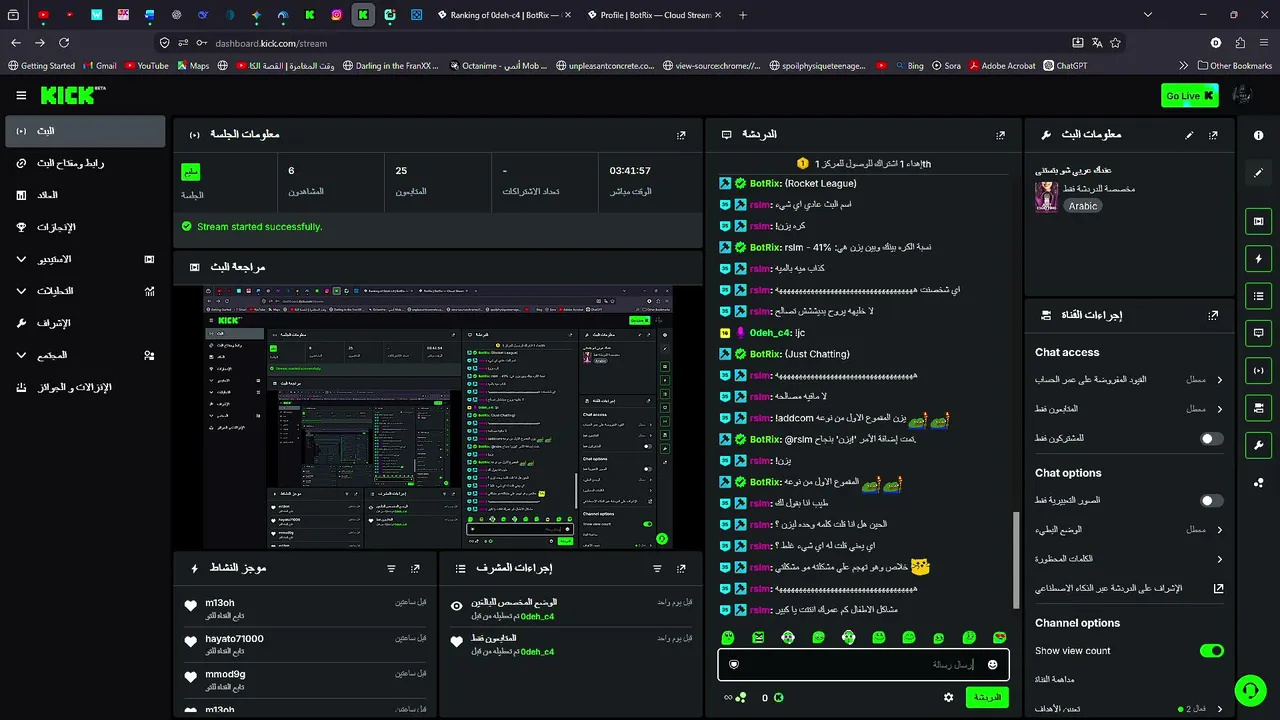Open the hamburger menu beside the Kick logo

tap(21, 95)
